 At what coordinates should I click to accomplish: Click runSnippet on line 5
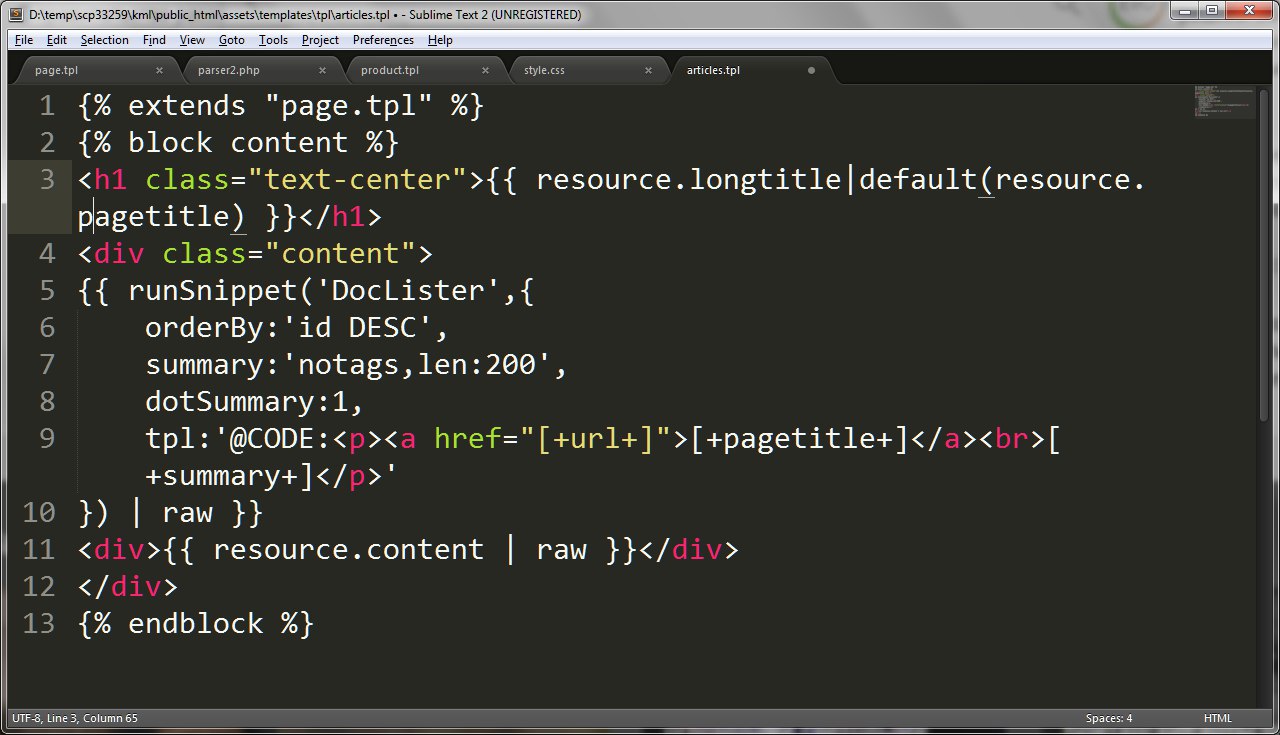[212, 291]
